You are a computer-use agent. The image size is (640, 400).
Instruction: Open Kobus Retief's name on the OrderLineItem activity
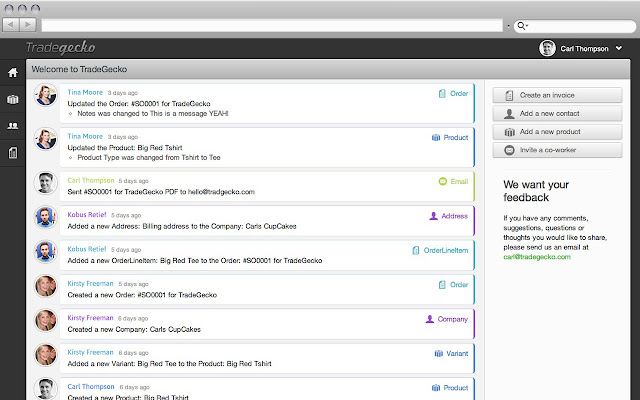coord(87,249)
